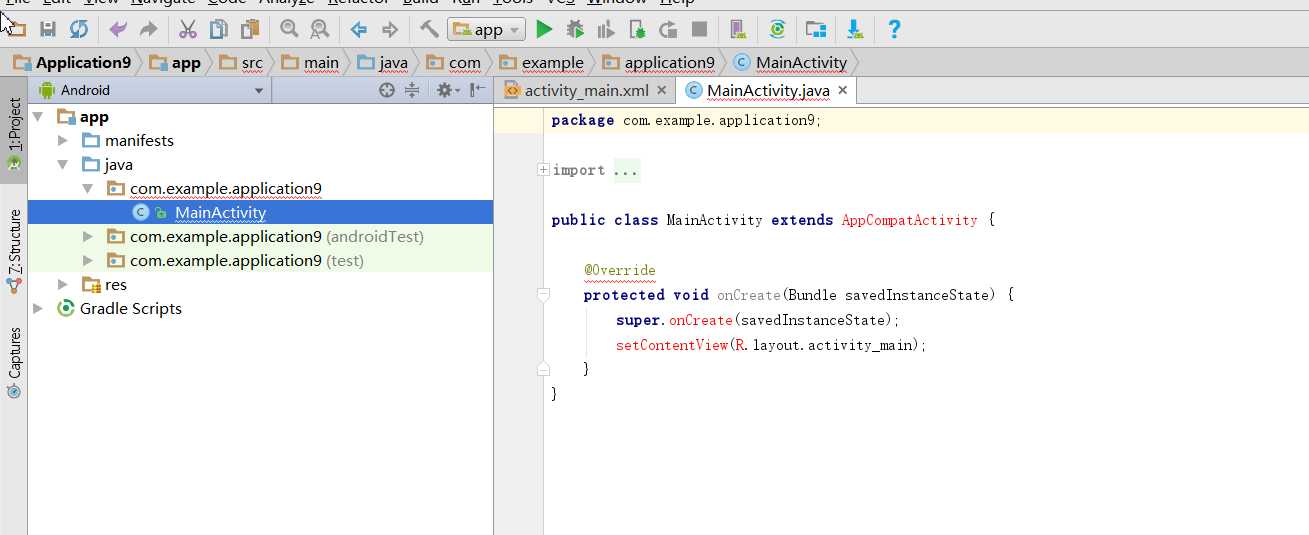Open Replace with the second magnifier icon

[x=319, y=29]
